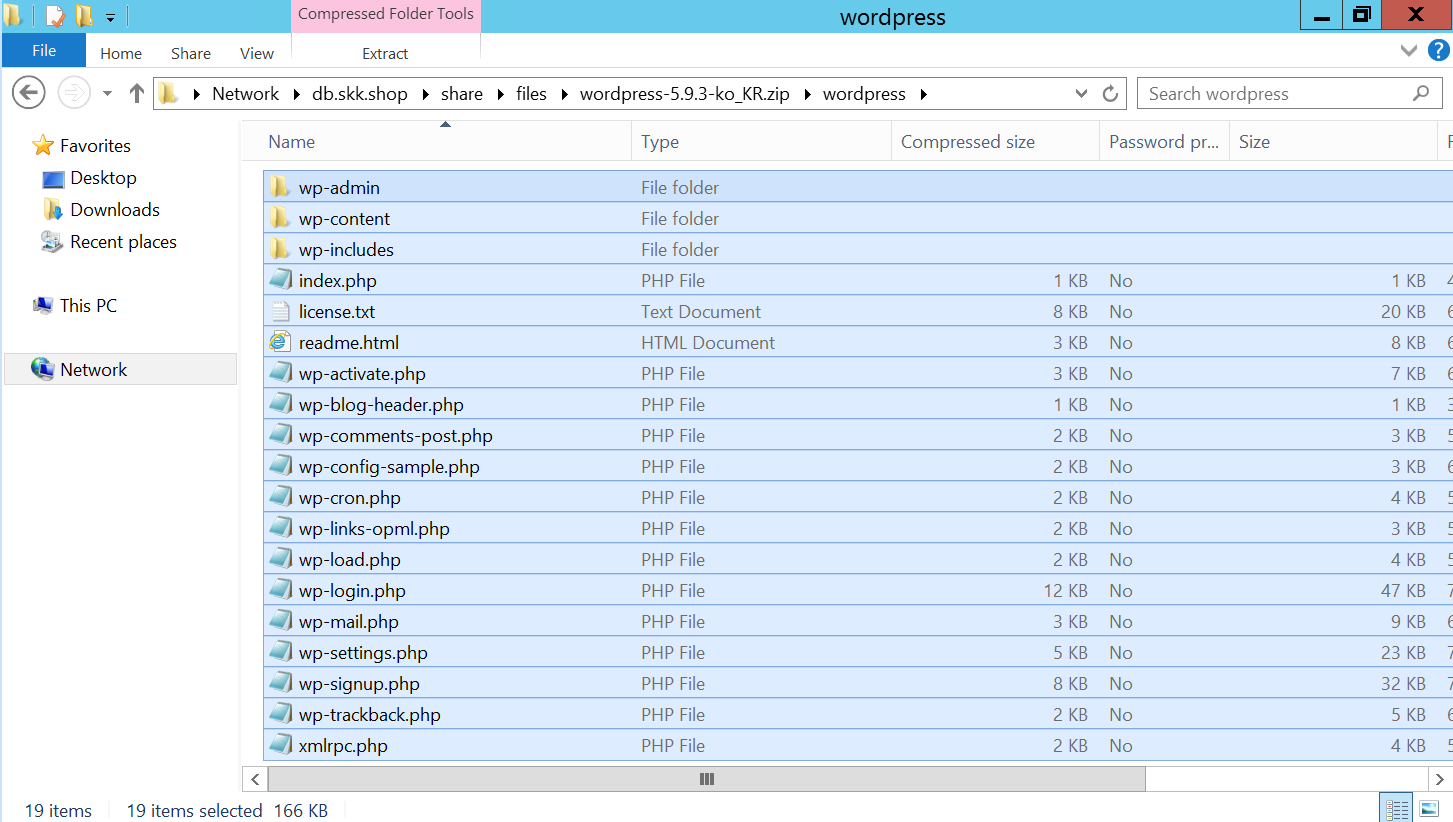Image resolution: width=1453 pixels, height=822 pixels.
Task: Click wp-trackback.php file name
Action: coord(370,715)
